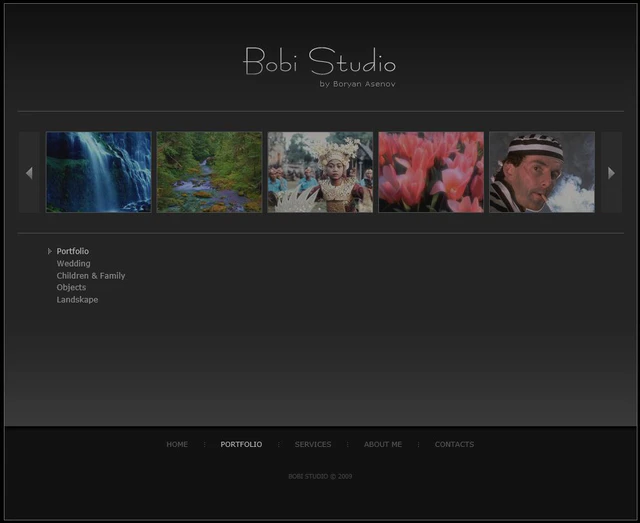Click the 'by Boryan Asenov' subtitle
This screenshot has height=523, width=640.
358,84
